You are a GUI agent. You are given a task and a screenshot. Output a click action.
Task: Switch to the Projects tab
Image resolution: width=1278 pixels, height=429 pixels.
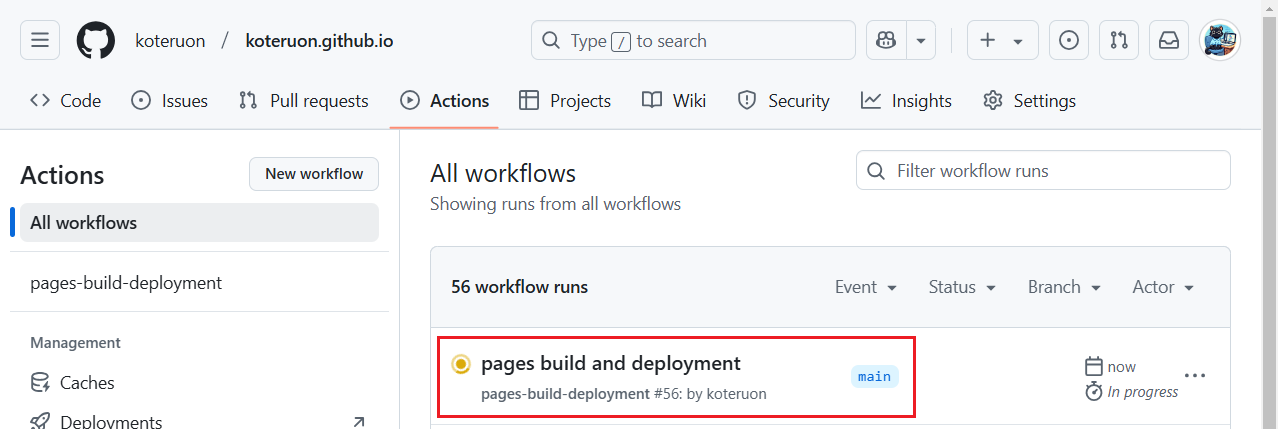pos(565,100)
